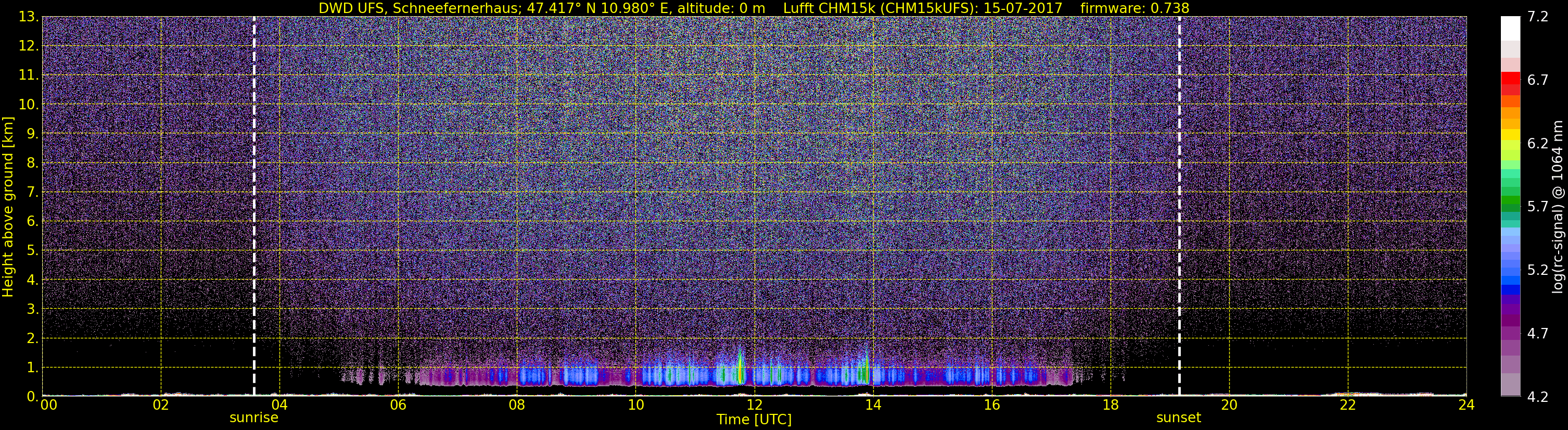Click the time tick '04'
1568x430 pixels.
279,405
